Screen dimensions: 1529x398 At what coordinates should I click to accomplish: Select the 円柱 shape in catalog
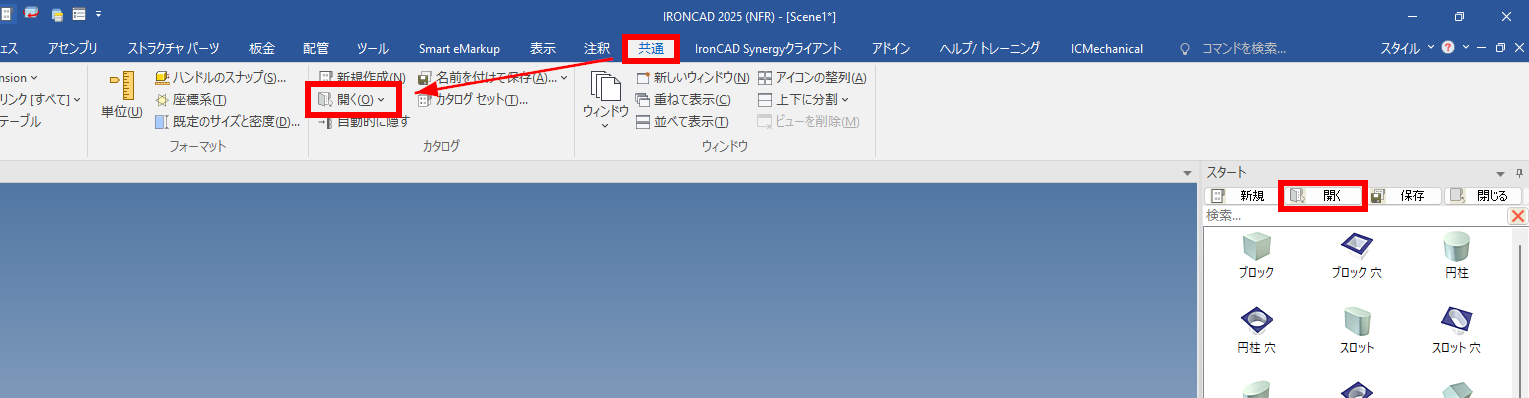click(x=1456, y=255)
